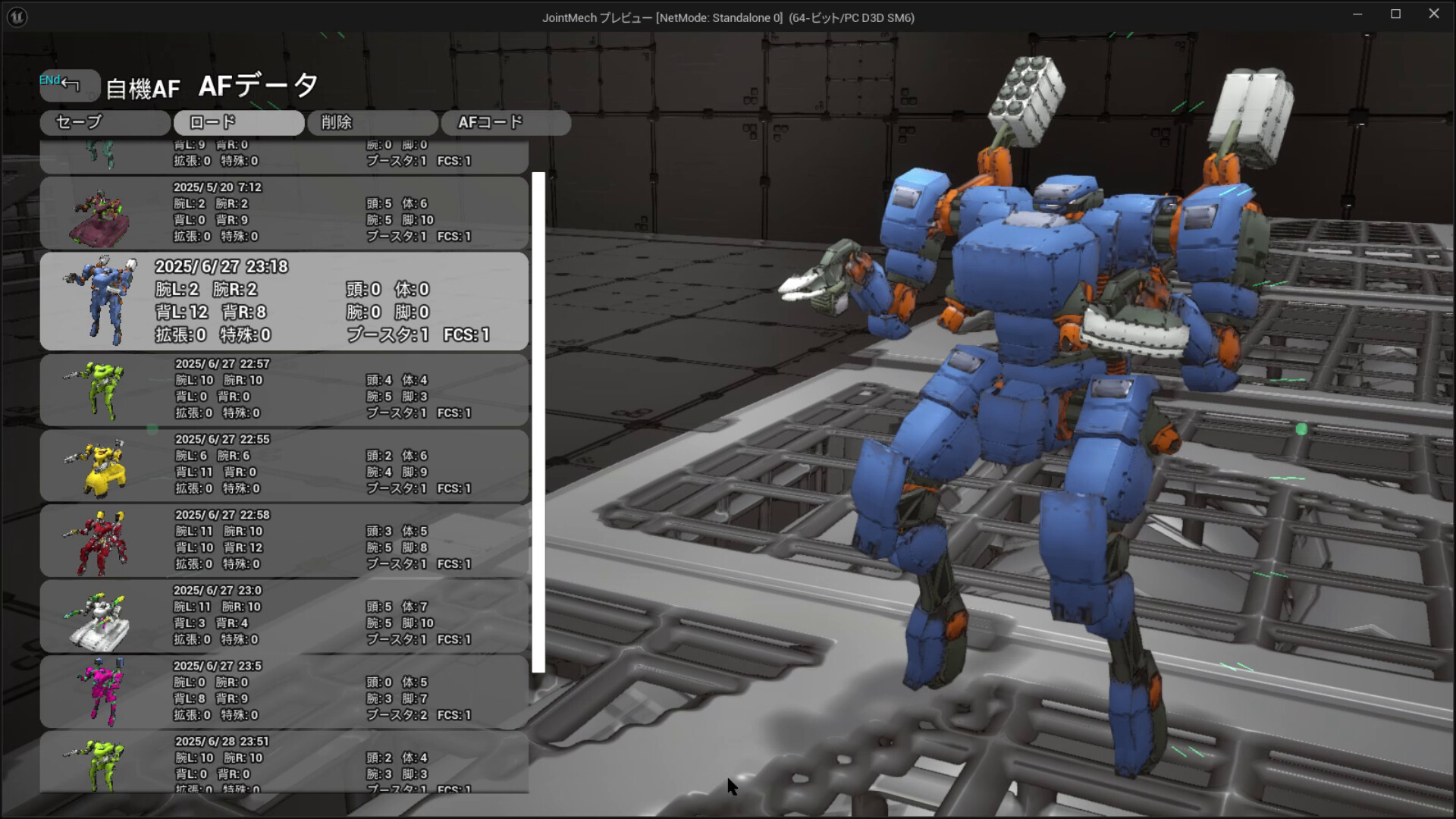
Task: Select the 削除 tab
Action: point(372,122)
